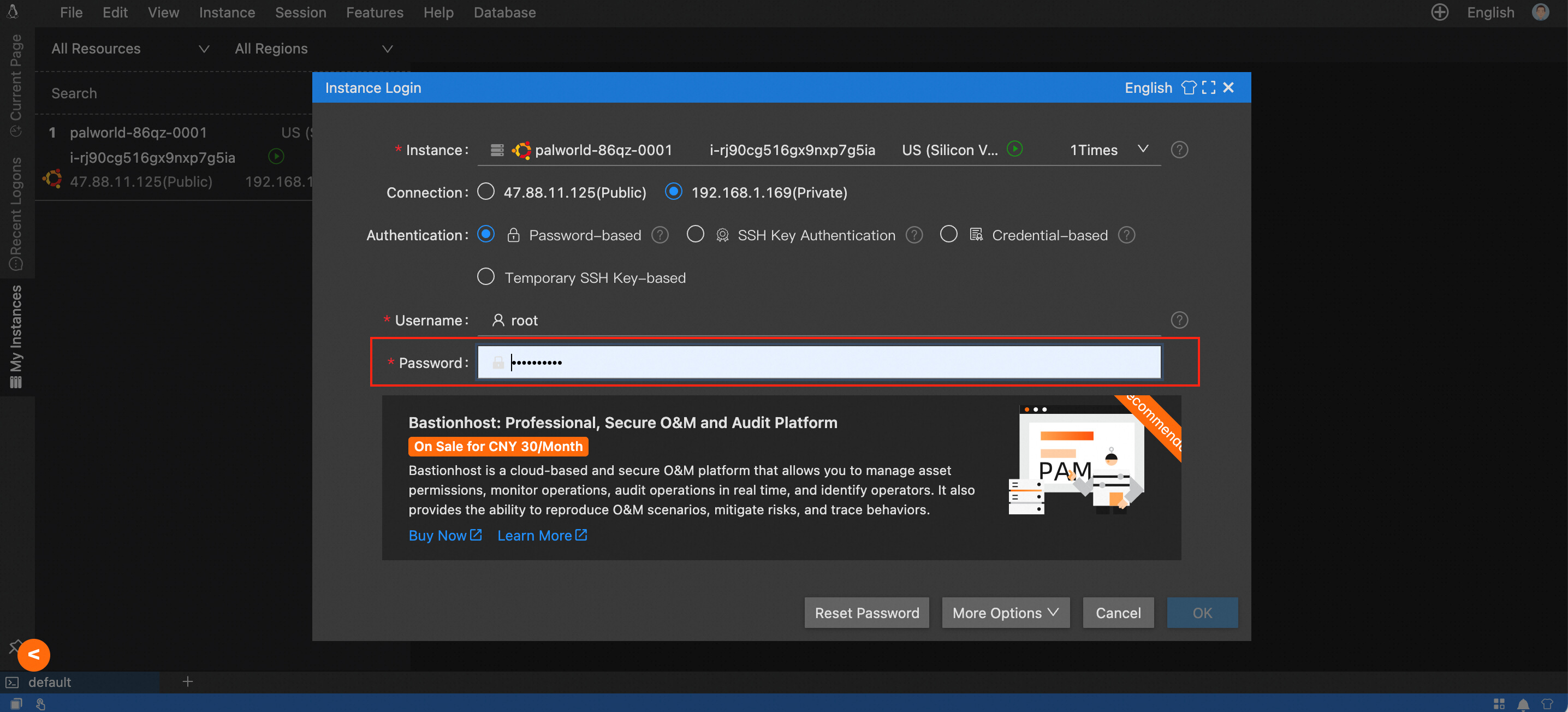Viewport: 1568px width, 712px height.
Task: Open the Learn More link
Action: click(x=542, y=536)
